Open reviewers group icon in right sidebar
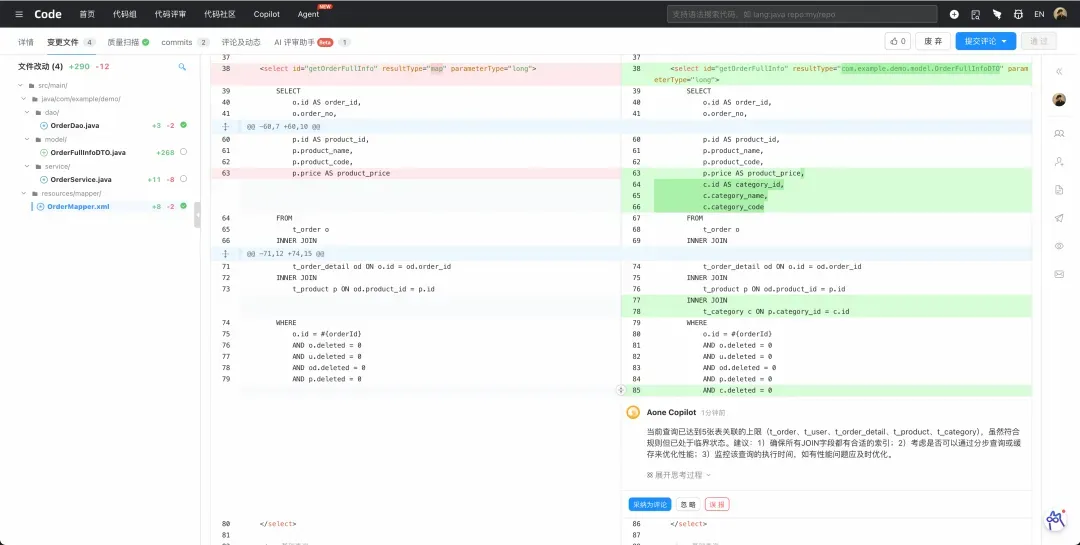The width and height of the screenshot is (1080, 545). (x=1059, y=134)
